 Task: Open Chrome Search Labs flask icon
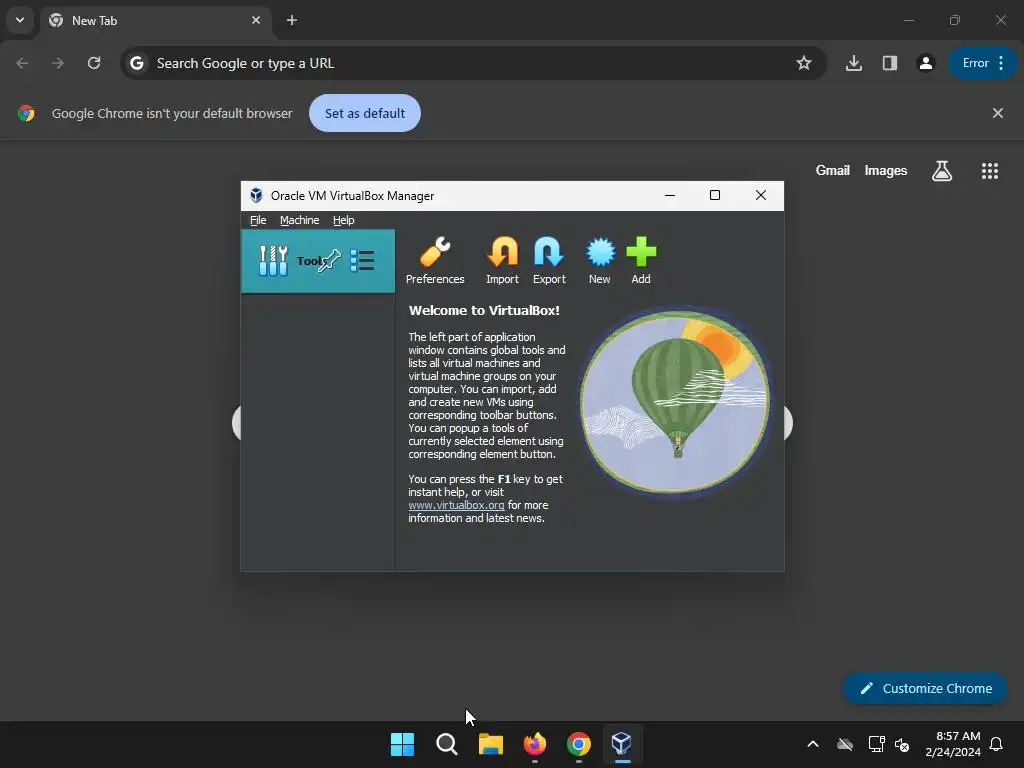tap(942, 171)
